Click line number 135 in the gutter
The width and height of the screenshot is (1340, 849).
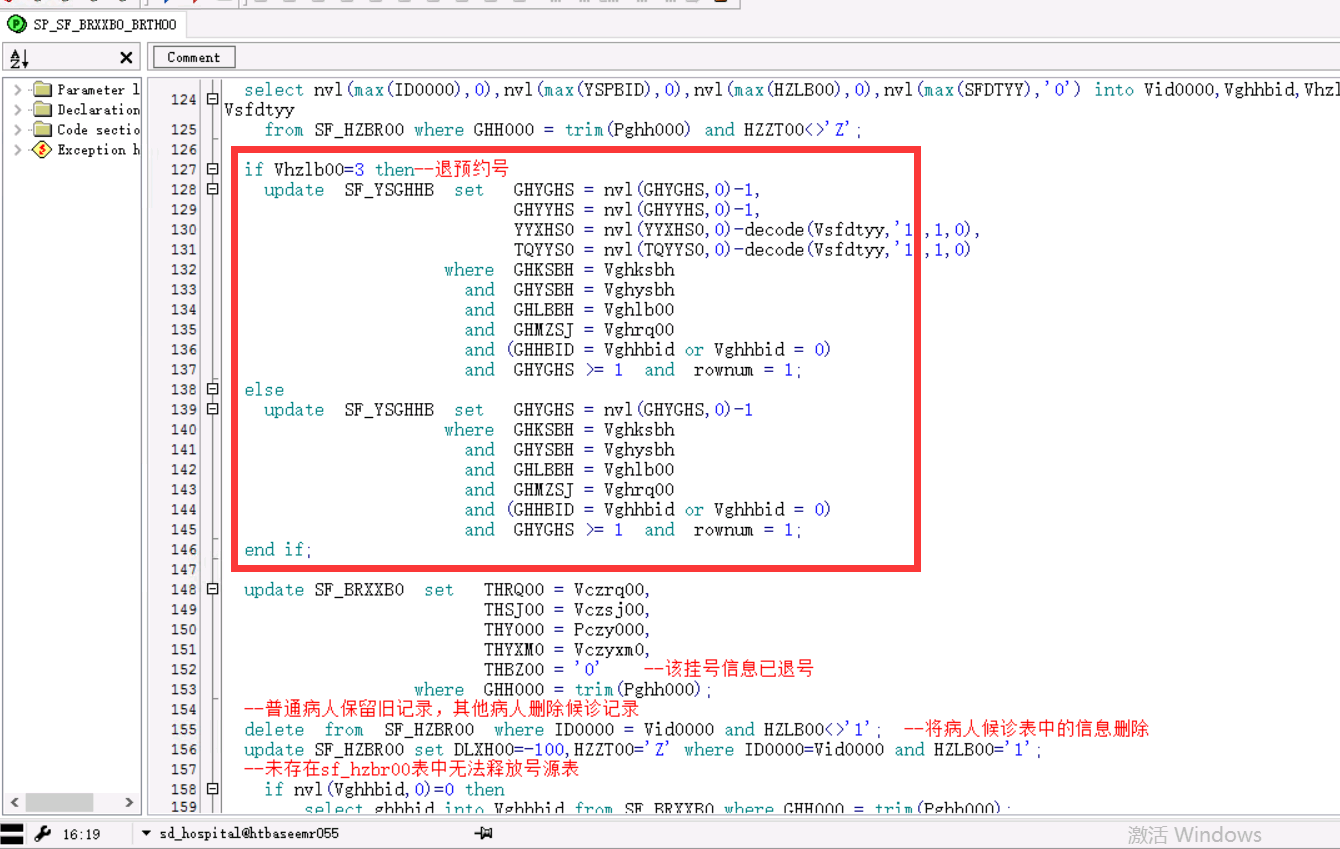click(x=184, y=330)
